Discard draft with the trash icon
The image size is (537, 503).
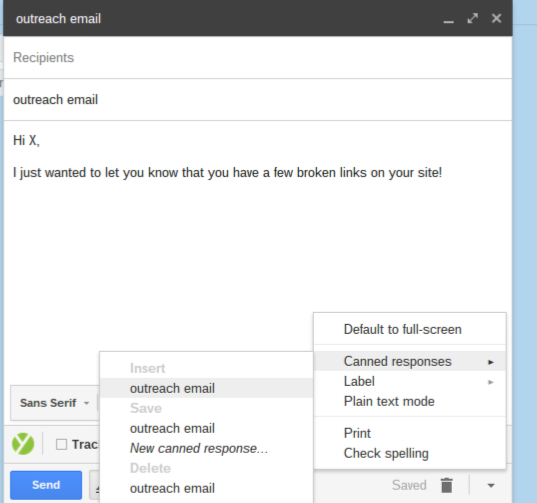coord(447,485)
